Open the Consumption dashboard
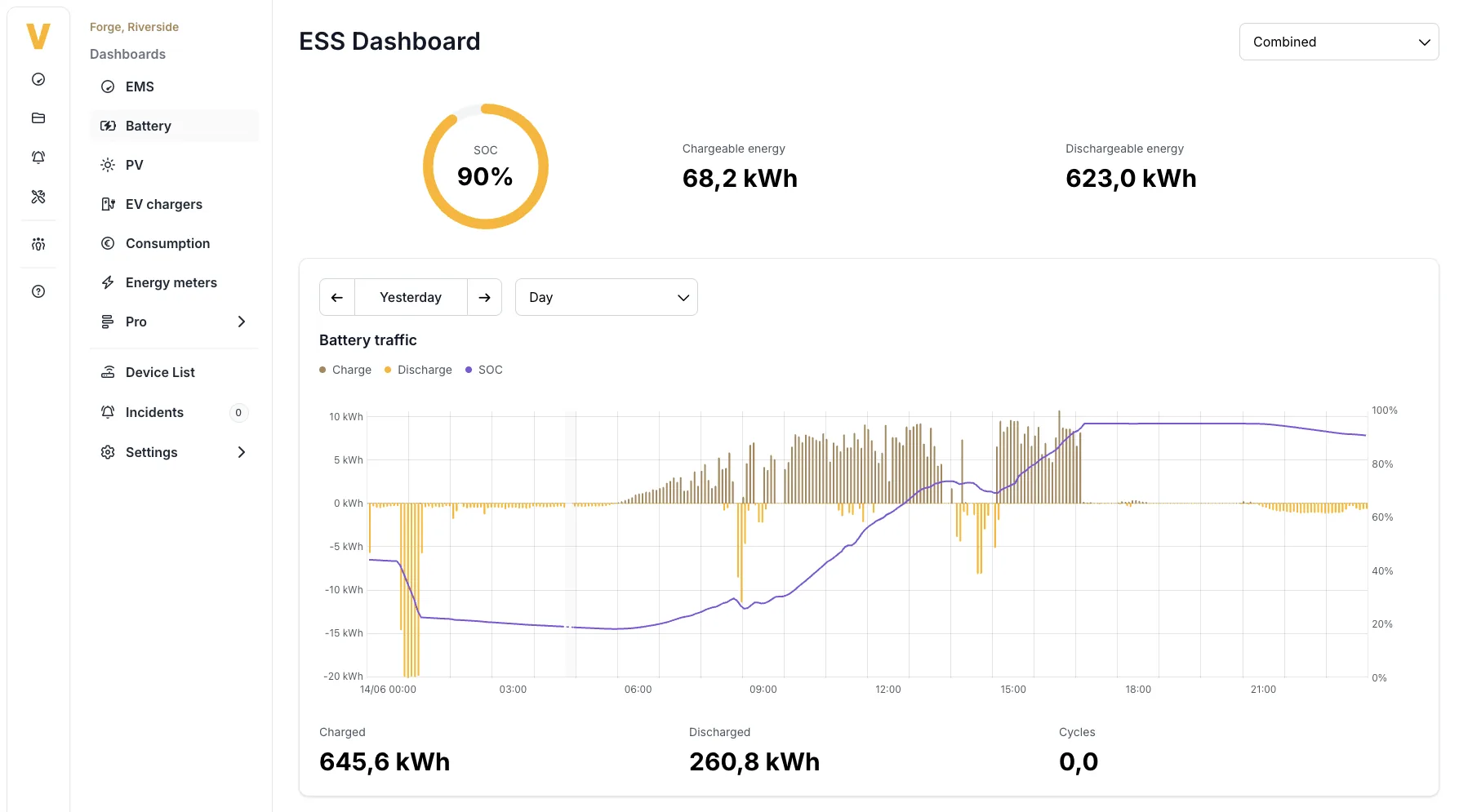 tap(174, 243)
